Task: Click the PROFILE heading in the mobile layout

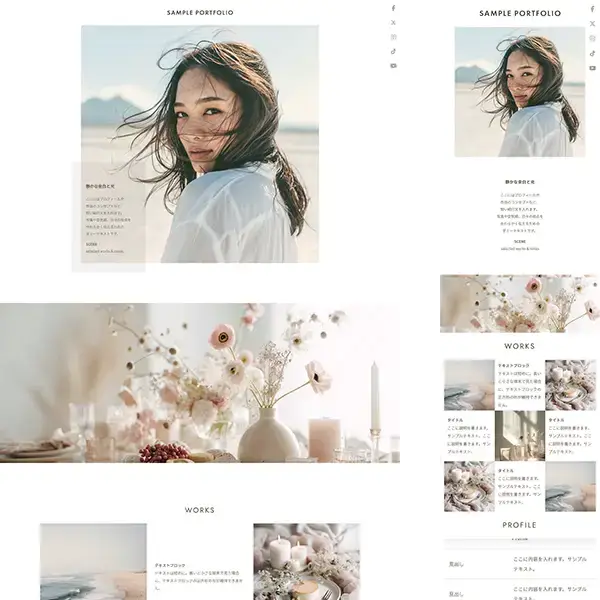Action: pyautogui.click(x=520, y=525)
